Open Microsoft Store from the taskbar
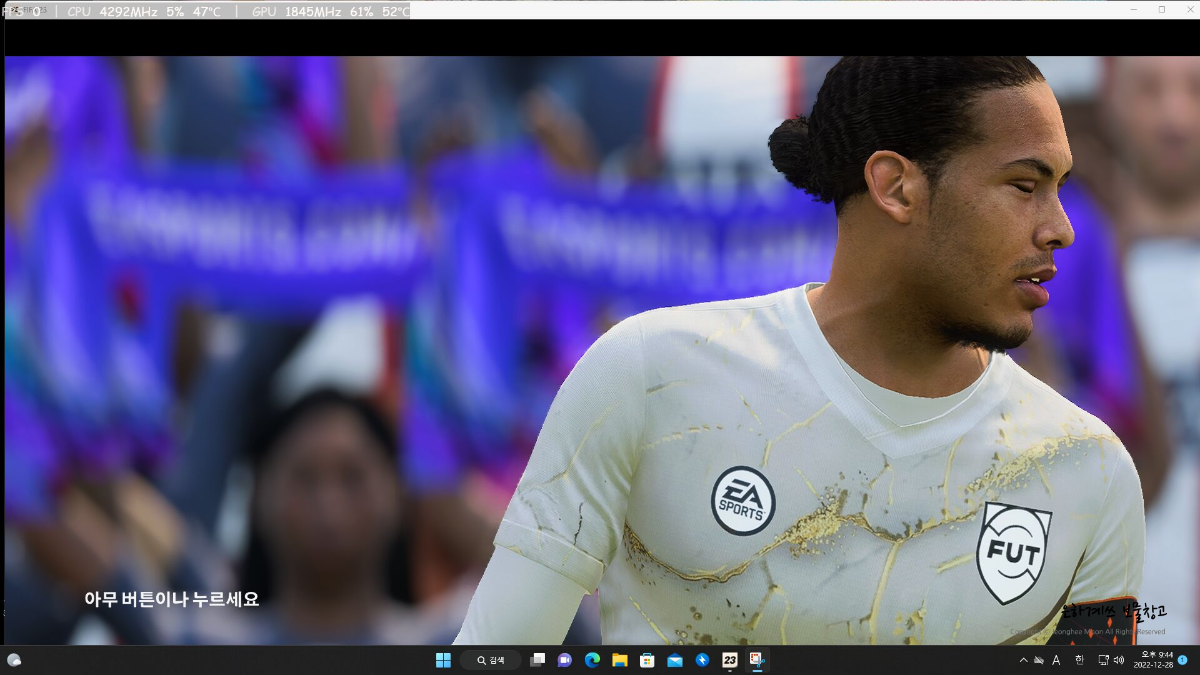The height and width of the screenshot is (675, 1200). click(647, 660)
